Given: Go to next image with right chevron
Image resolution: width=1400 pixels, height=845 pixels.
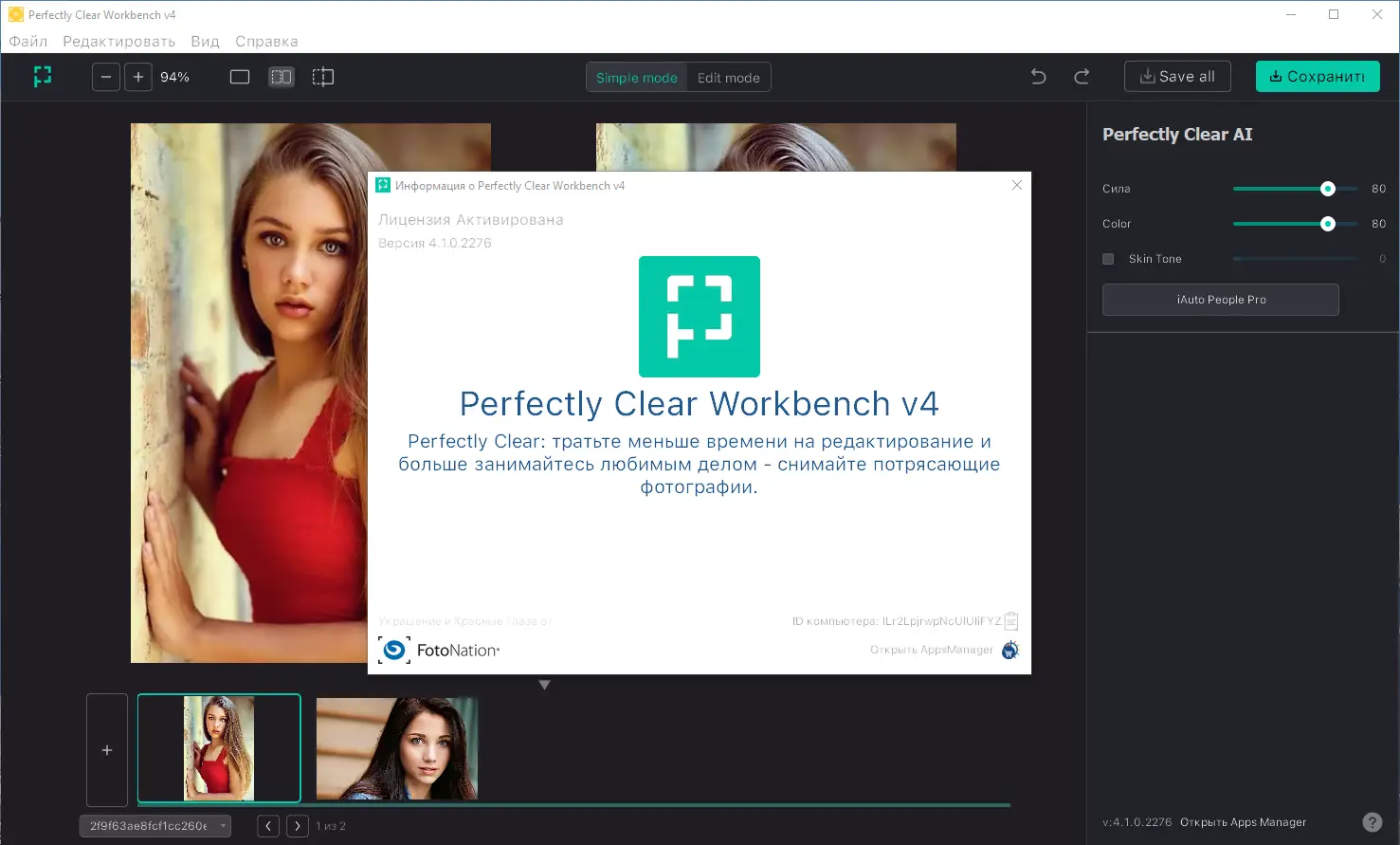Looking at the screenshot, I should point(297,825).
